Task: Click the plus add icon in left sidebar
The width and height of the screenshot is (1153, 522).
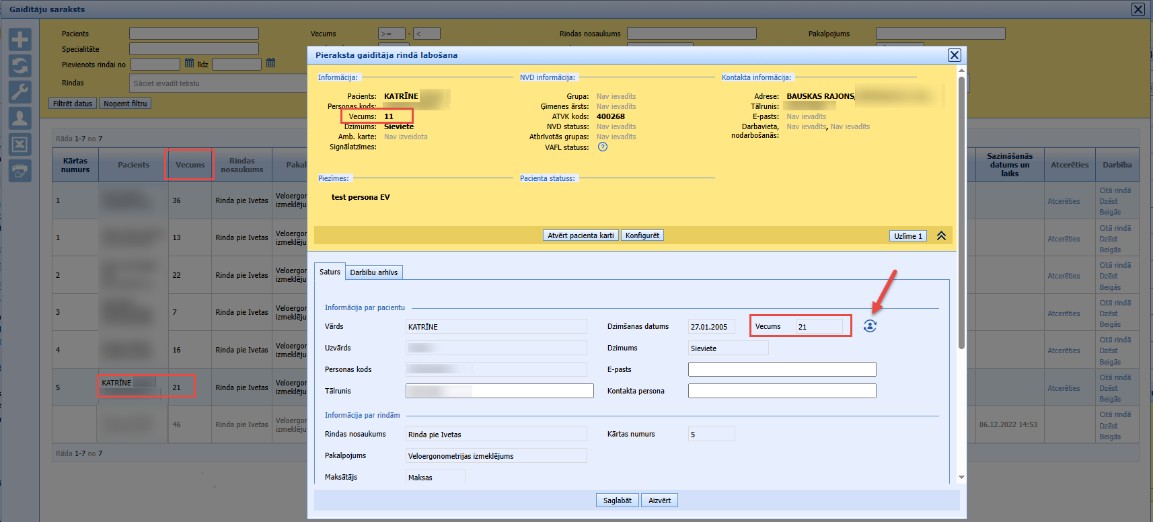Action: tap(20, 40)
